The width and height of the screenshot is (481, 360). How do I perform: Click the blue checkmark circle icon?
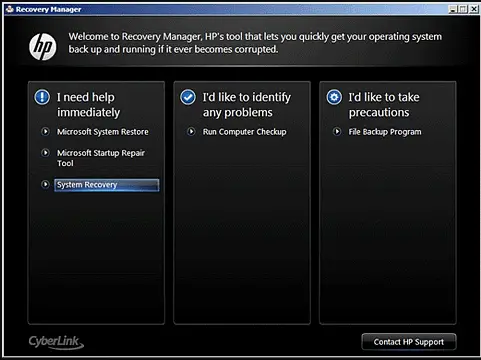click(188, 97)
